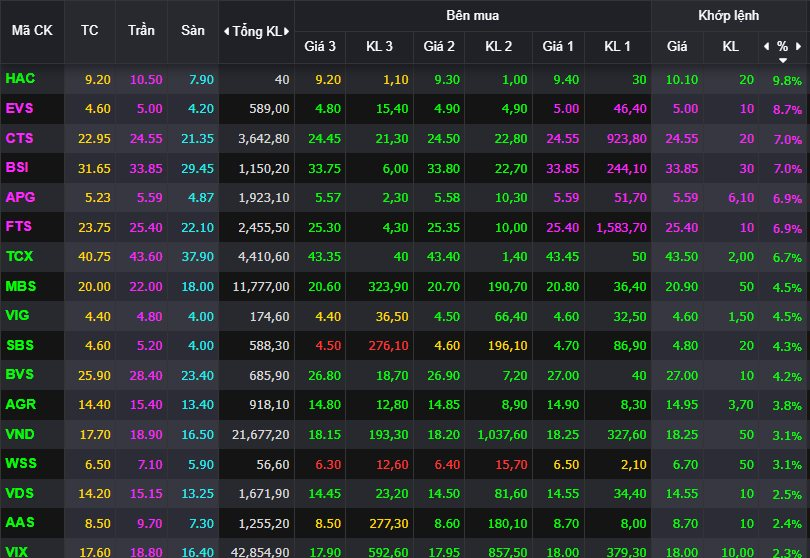Select HAC percent change 9.8%
The image size is (810, 558).
click(787, 81)
